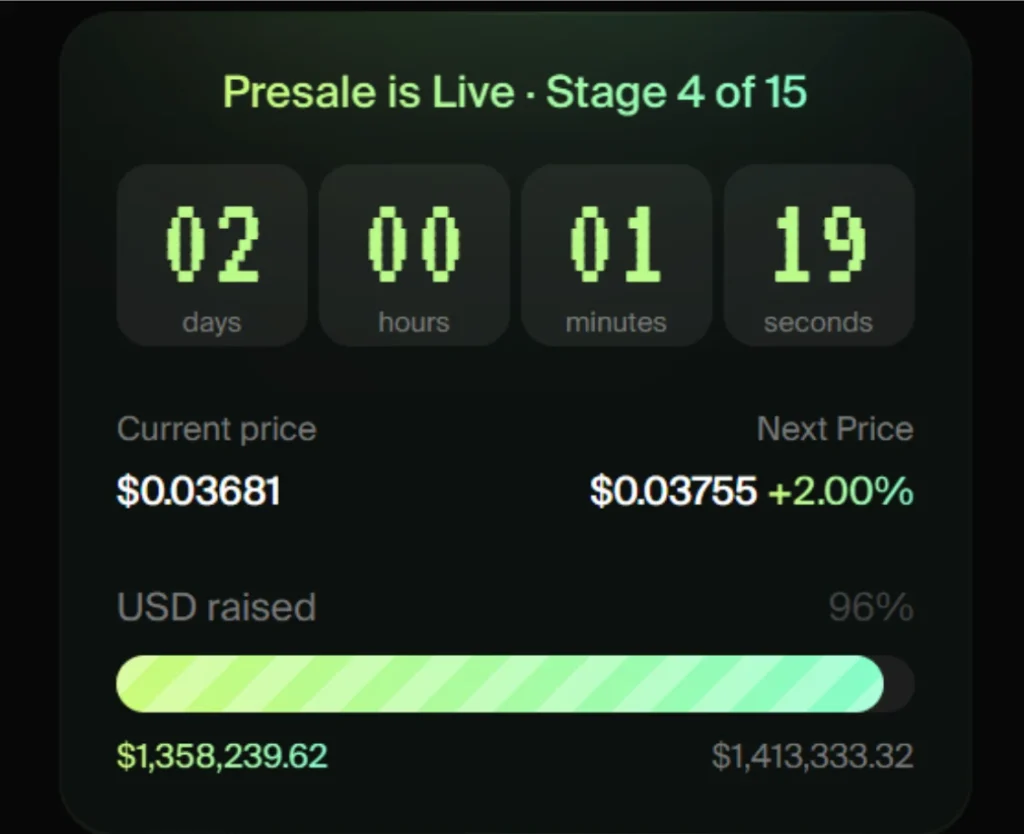Click the green striped USD raised progress bar
Image resolution: width=1024 pixels, height=834 pixels.
click(500, 684)
